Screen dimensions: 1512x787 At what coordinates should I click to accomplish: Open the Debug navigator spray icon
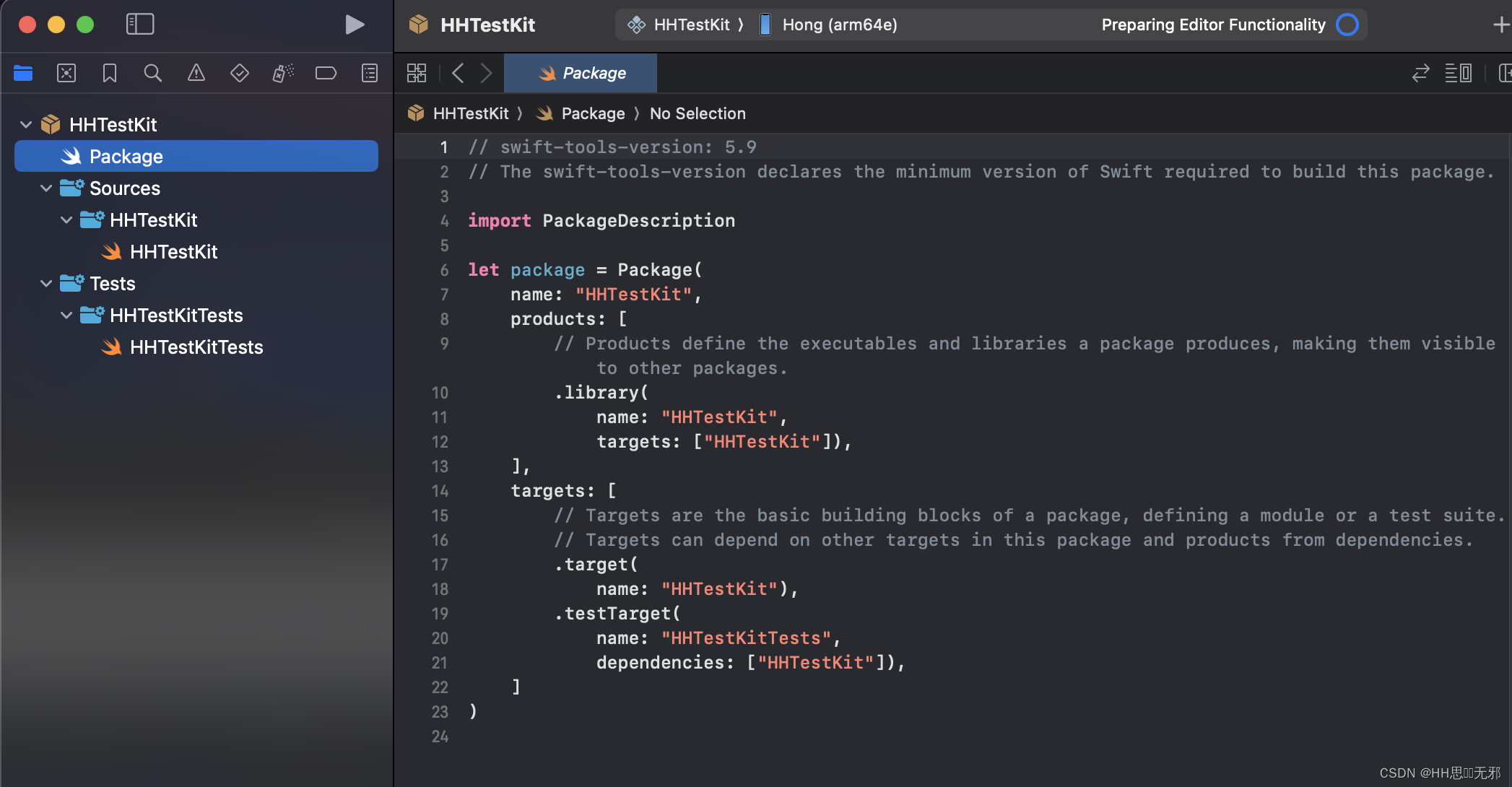coord(283,73)
